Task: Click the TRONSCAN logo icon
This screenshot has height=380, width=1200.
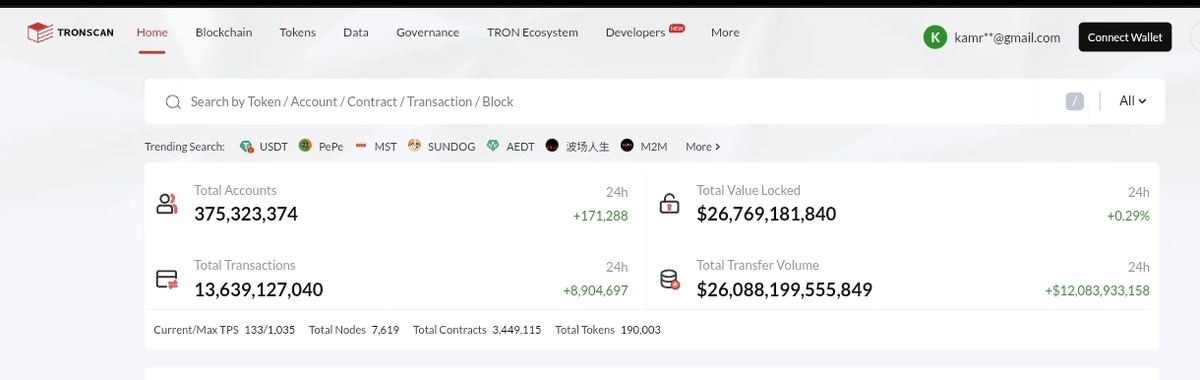Action: pyautogui.click(x=39, y=33)
